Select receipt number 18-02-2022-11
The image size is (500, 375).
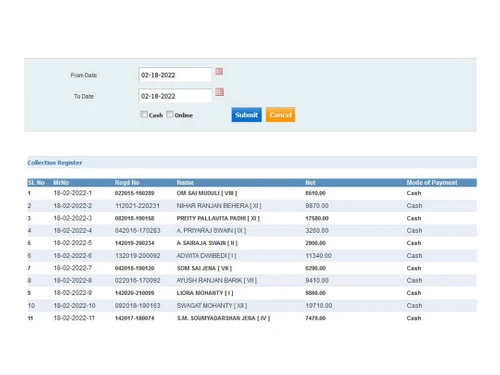[74, 318]
